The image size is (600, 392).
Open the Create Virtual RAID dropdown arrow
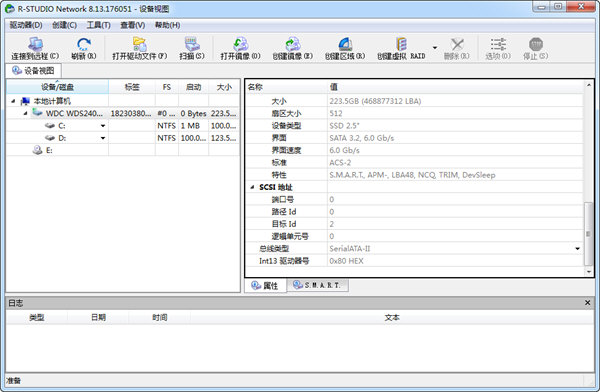[x=435, y=48]
